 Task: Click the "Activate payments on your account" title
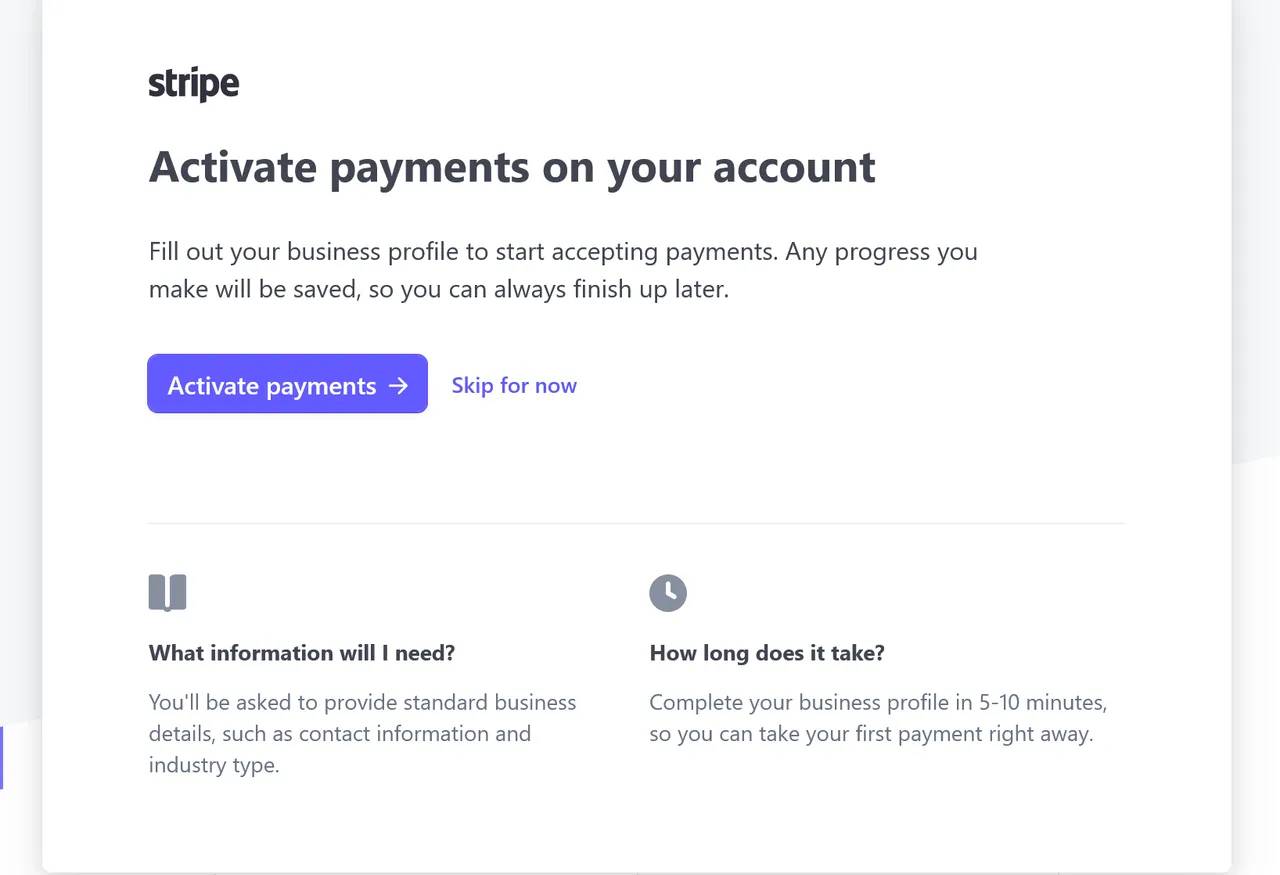click(512, 166)
